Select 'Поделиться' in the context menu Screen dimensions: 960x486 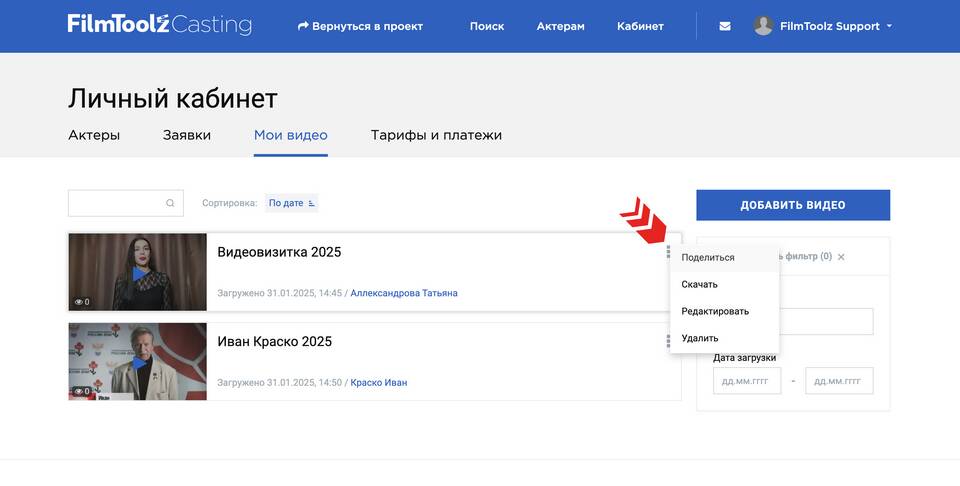coord(708,257)
